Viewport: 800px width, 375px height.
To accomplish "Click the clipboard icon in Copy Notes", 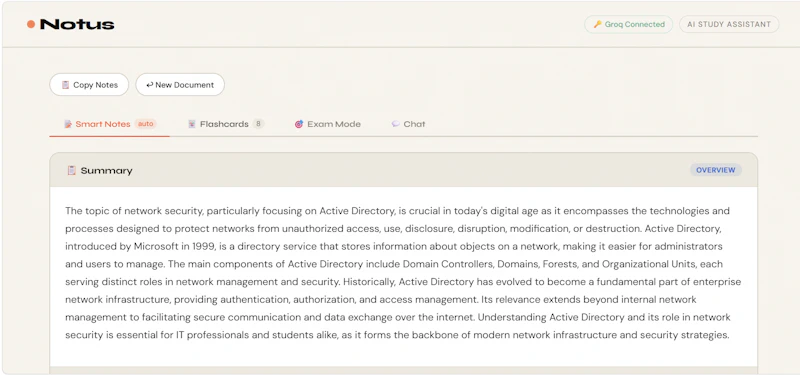I will (65, 85).
